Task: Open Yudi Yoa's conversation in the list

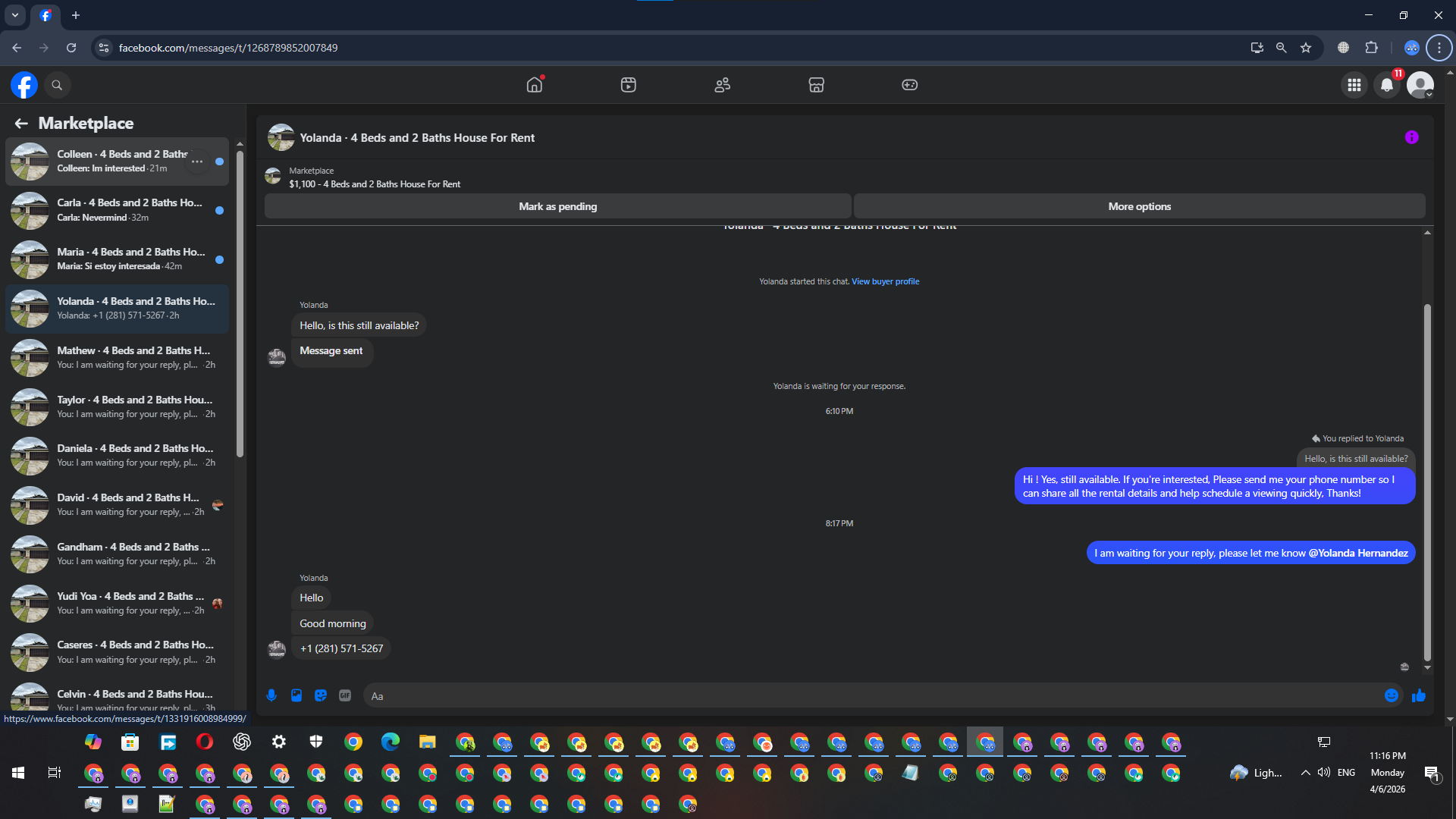Action: pos(118,604)
